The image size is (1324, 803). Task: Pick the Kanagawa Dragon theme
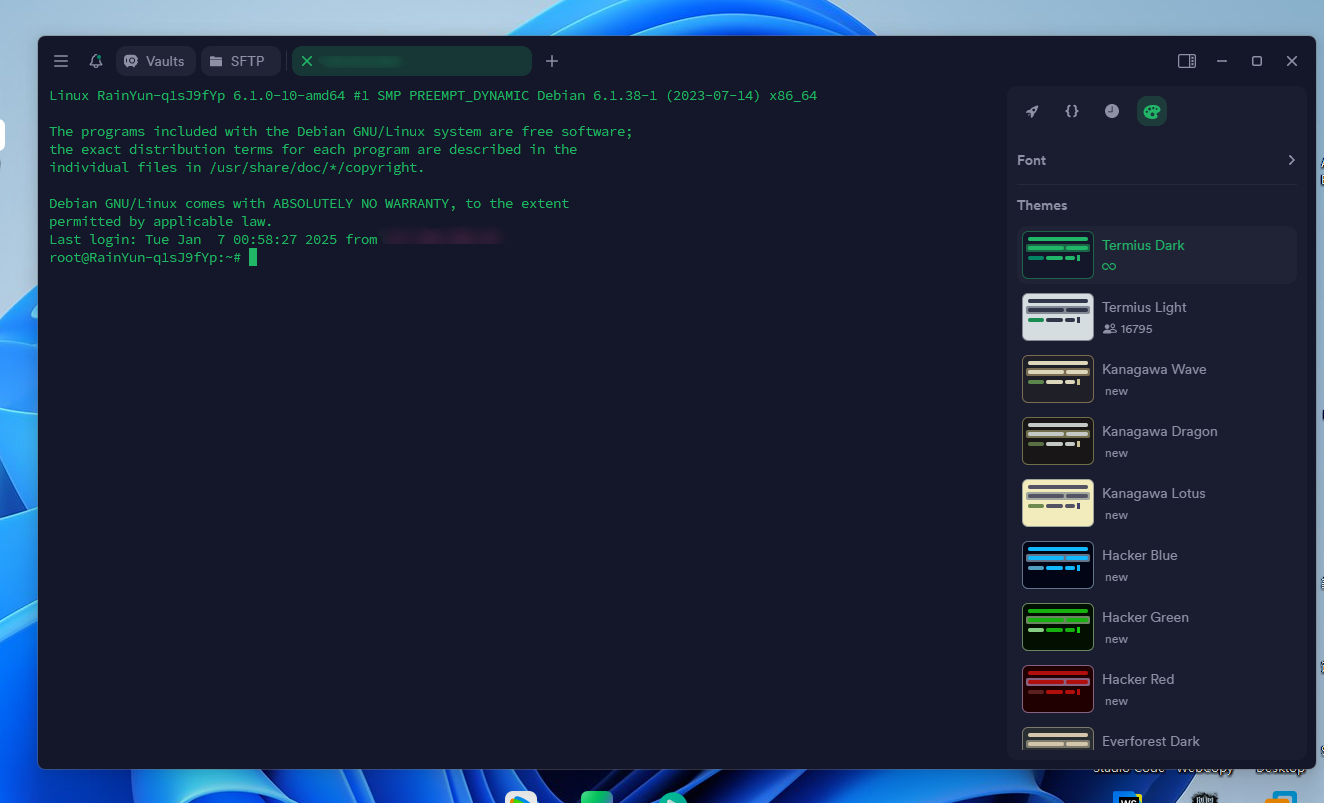(x=1157, y=441)
